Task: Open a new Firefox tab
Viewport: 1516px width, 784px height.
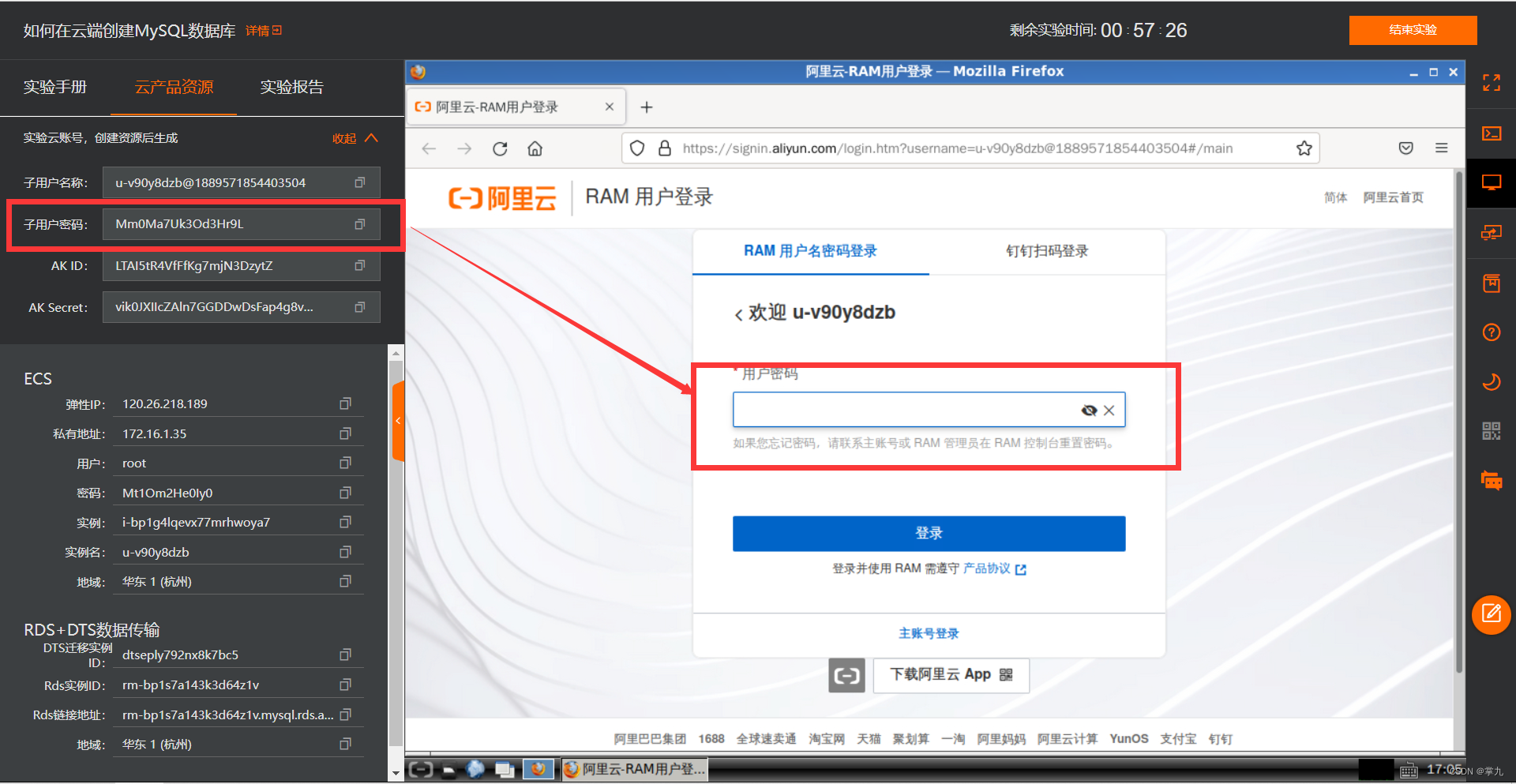Action: pos(647,107)
